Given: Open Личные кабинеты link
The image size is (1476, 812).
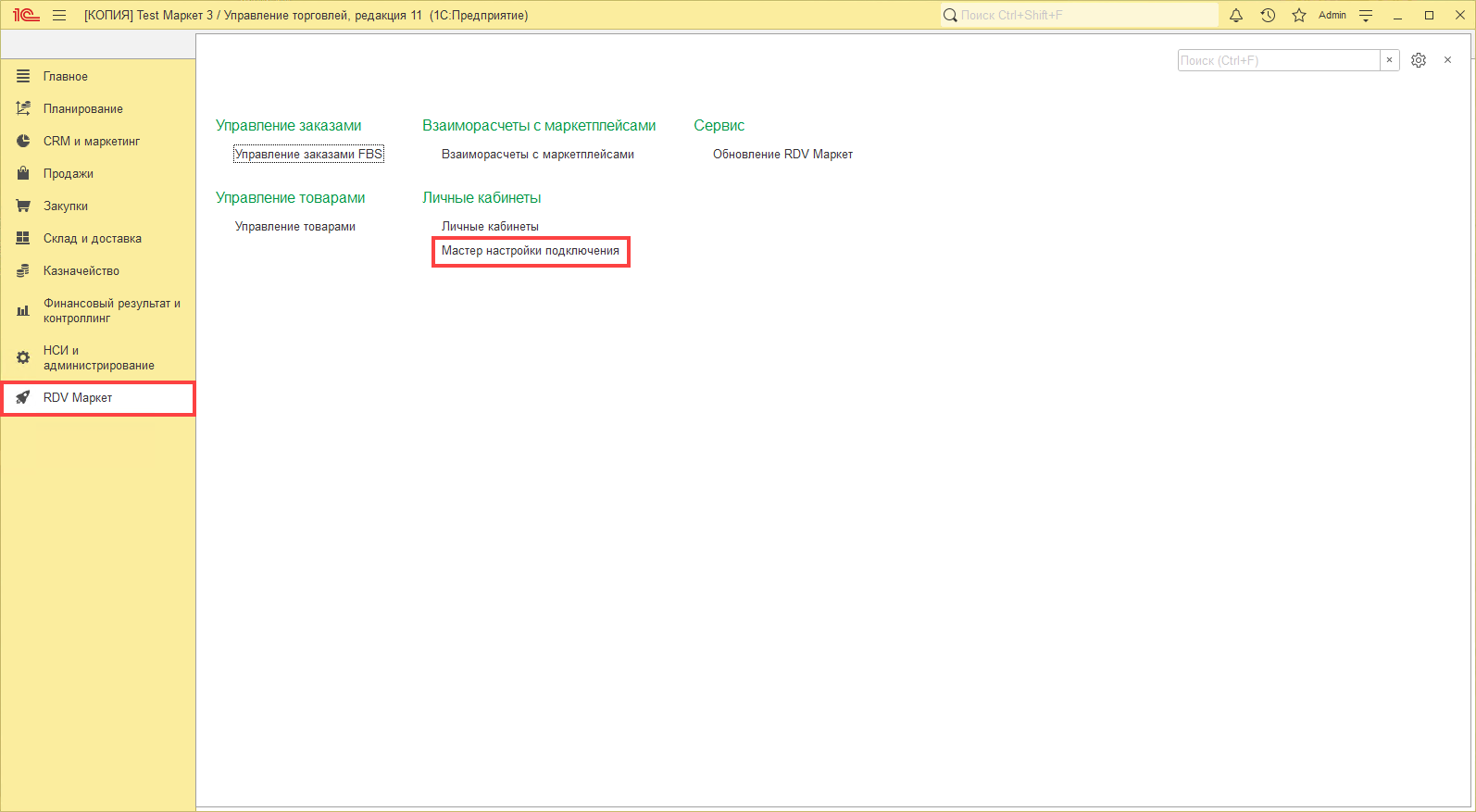Looking at the screenshot, I should (490, 226).
